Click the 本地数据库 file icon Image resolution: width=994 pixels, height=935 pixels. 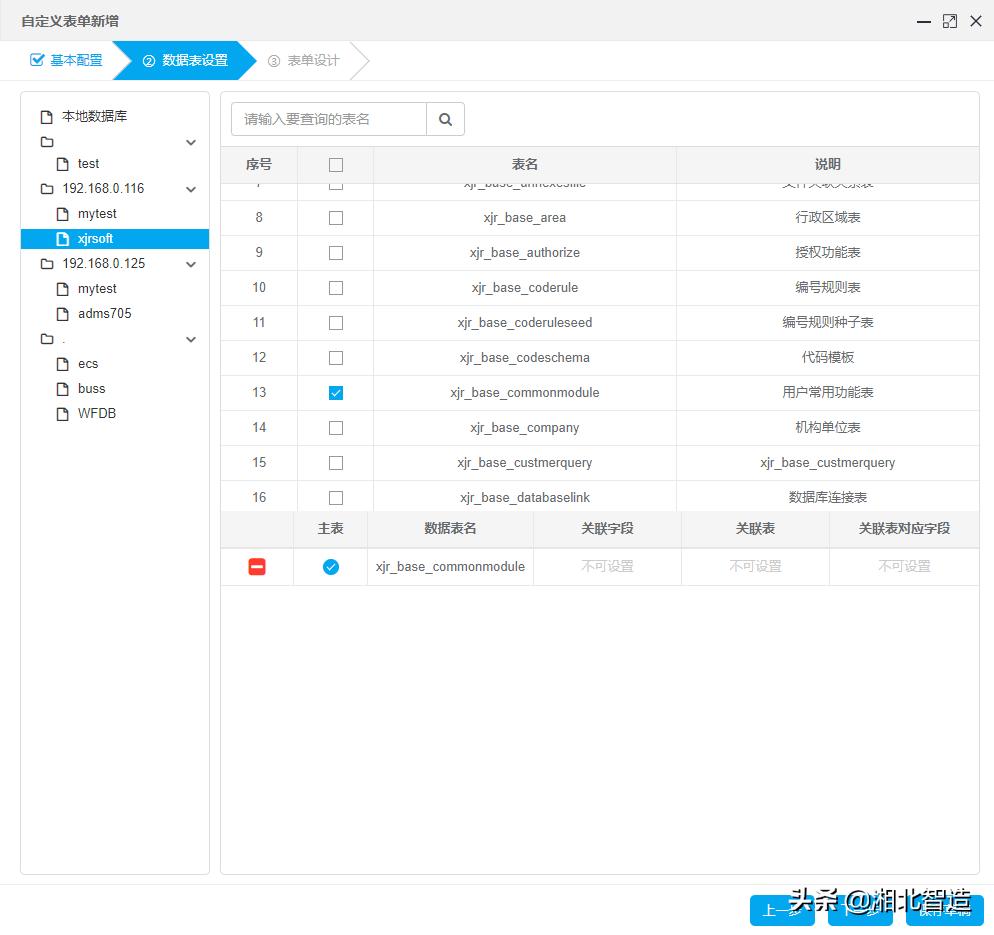47,117
